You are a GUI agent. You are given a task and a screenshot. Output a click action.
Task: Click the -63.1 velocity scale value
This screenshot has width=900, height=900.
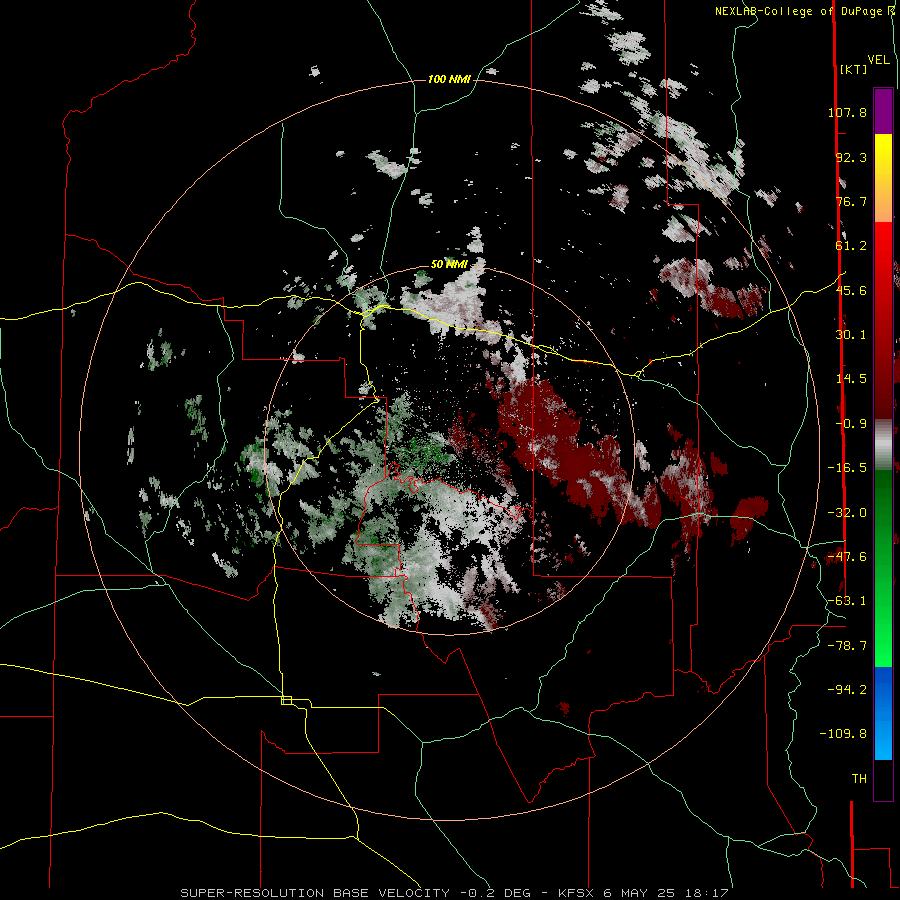coord(847,601)
